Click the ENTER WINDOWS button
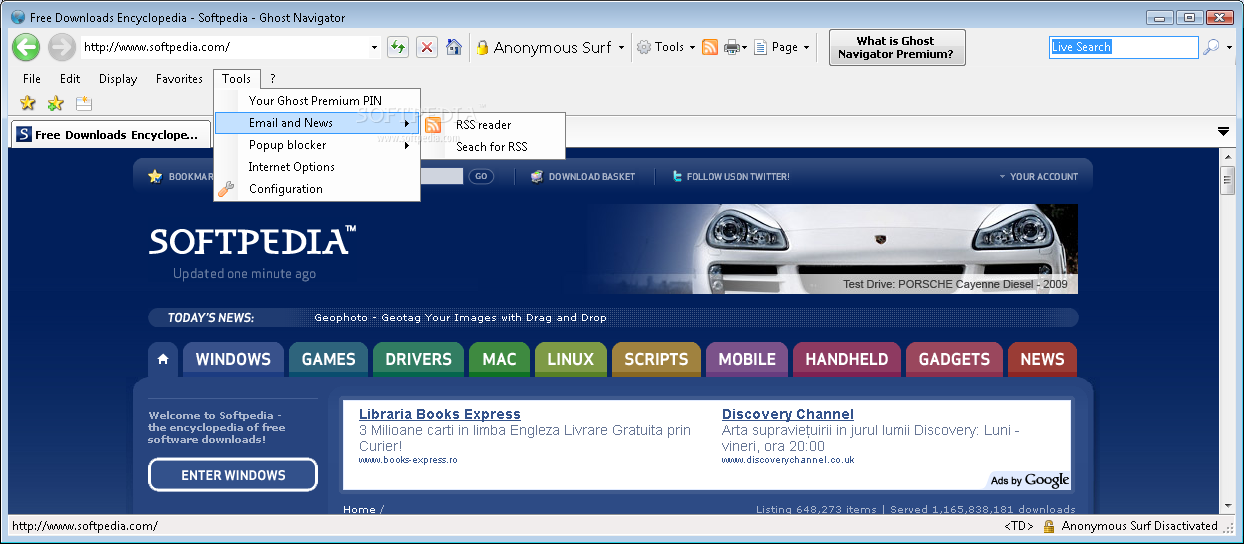Viewport: 1244px width, 544px height. click(233, 475)
